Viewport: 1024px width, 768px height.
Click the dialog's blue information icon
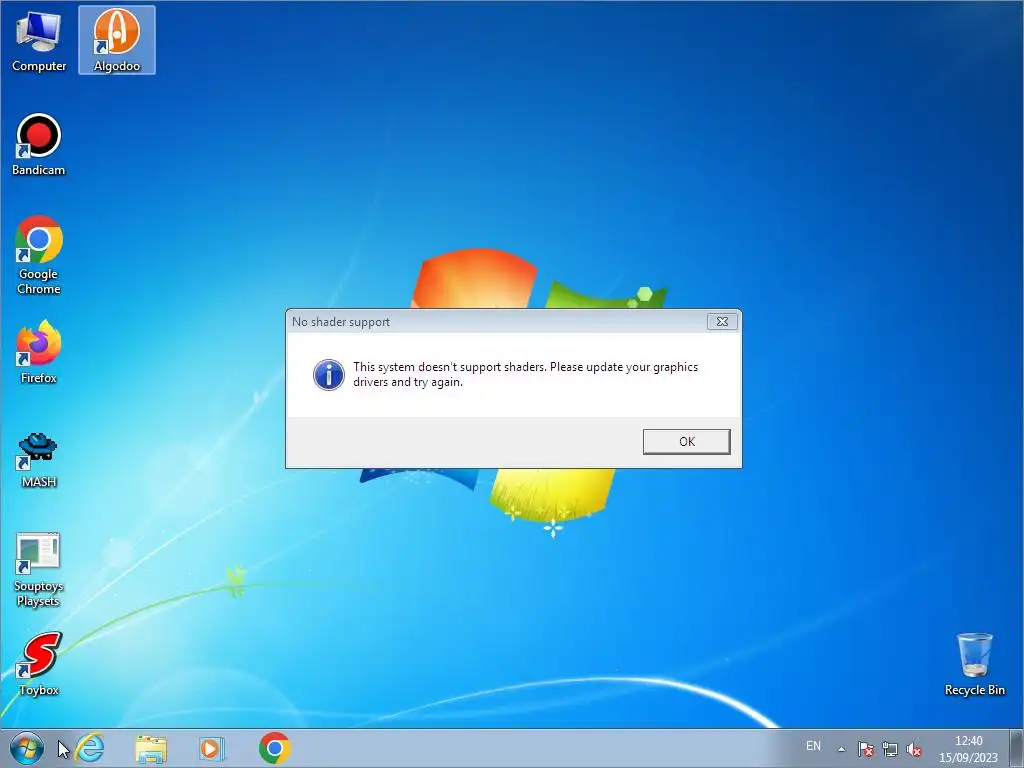pos(328,375)
